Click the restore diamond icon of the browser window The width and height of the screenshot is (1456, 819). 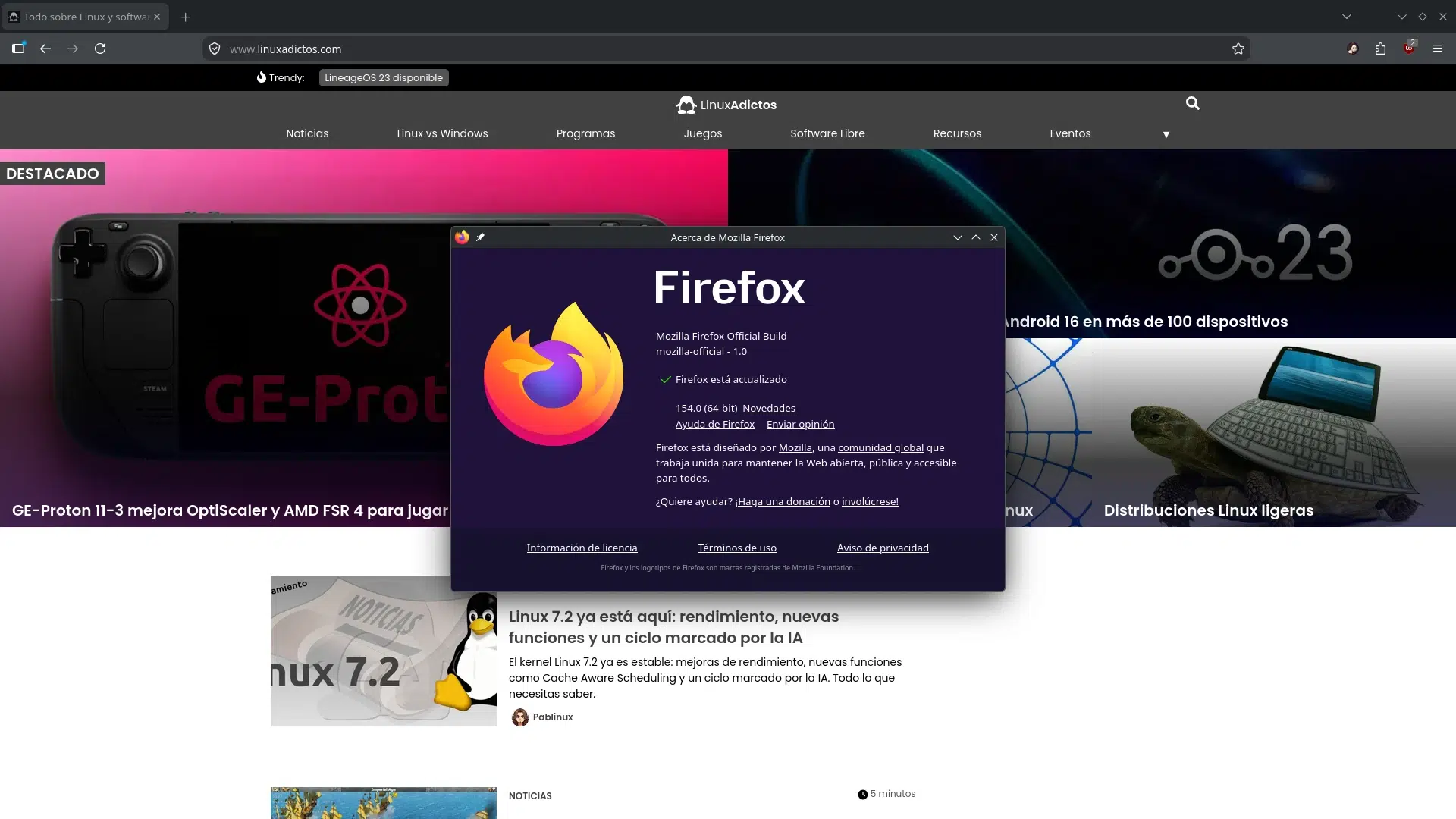click(1422, 17)
